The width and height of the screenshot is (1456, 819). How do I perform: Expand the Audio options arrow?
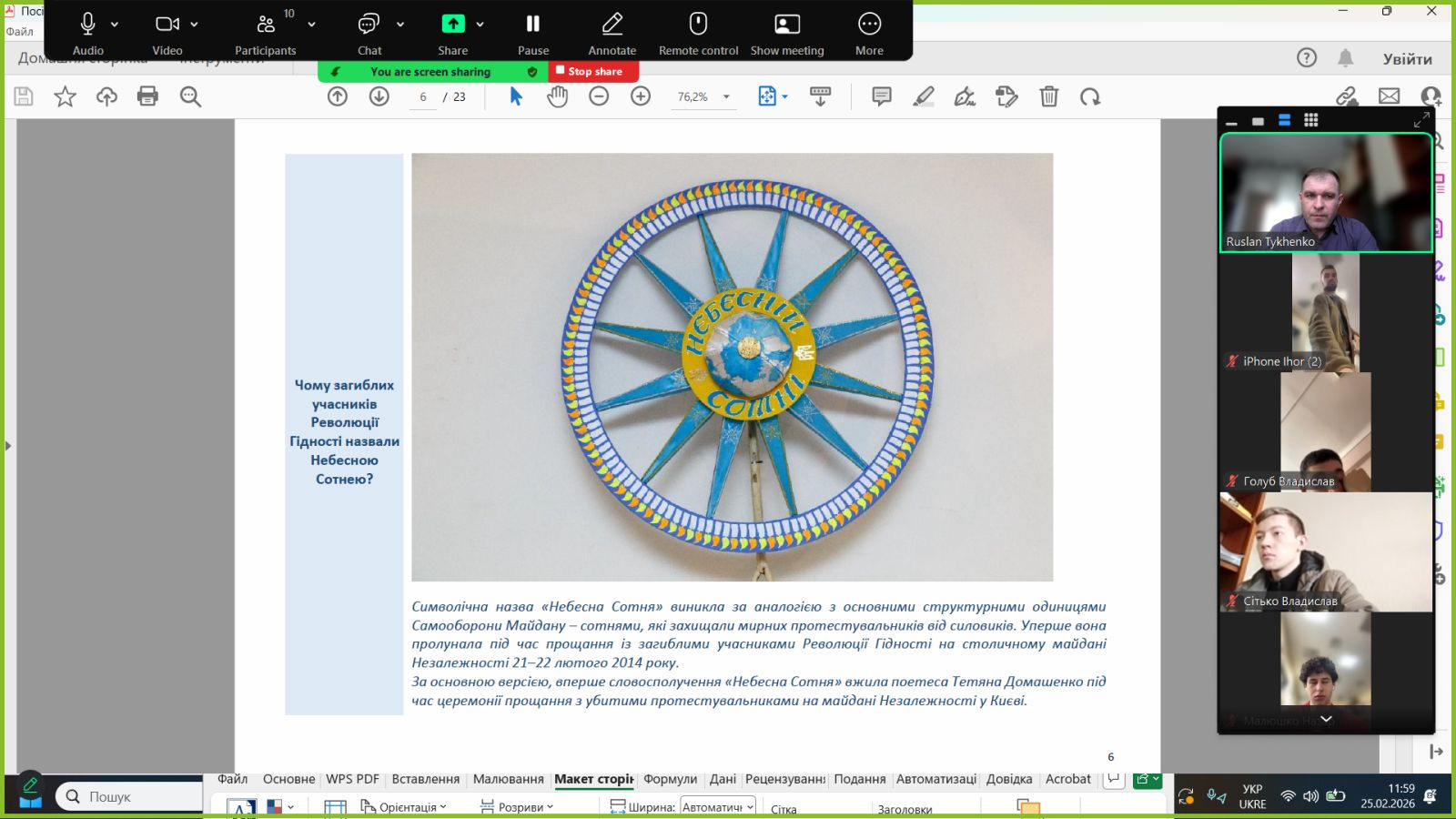115,25
